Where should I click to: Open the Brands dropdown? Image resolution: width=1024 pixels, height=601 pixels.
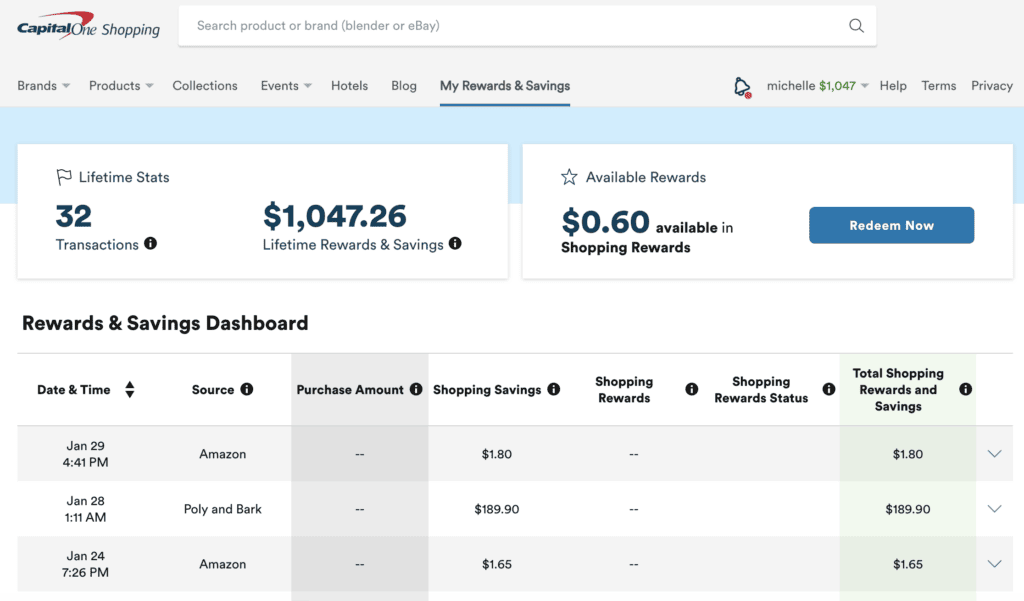[x=43, y=86]
